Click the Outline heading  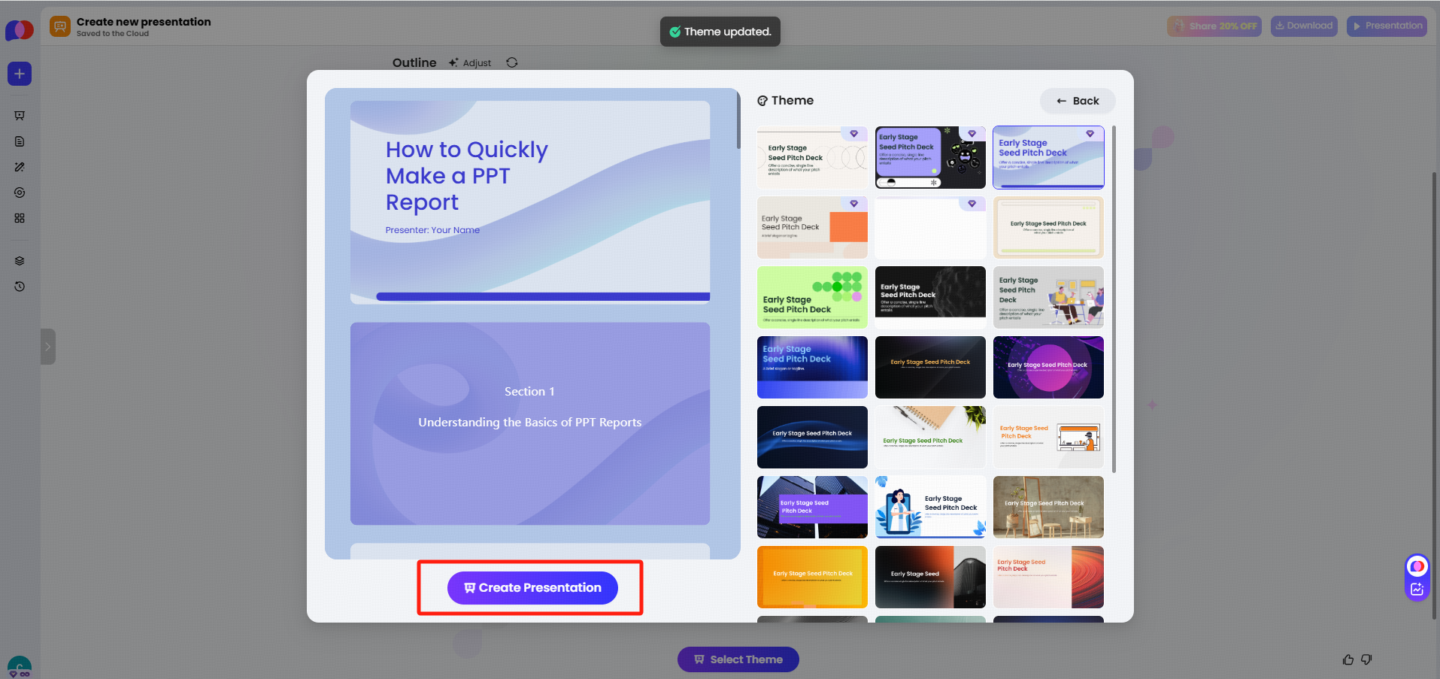pos(414,63)
